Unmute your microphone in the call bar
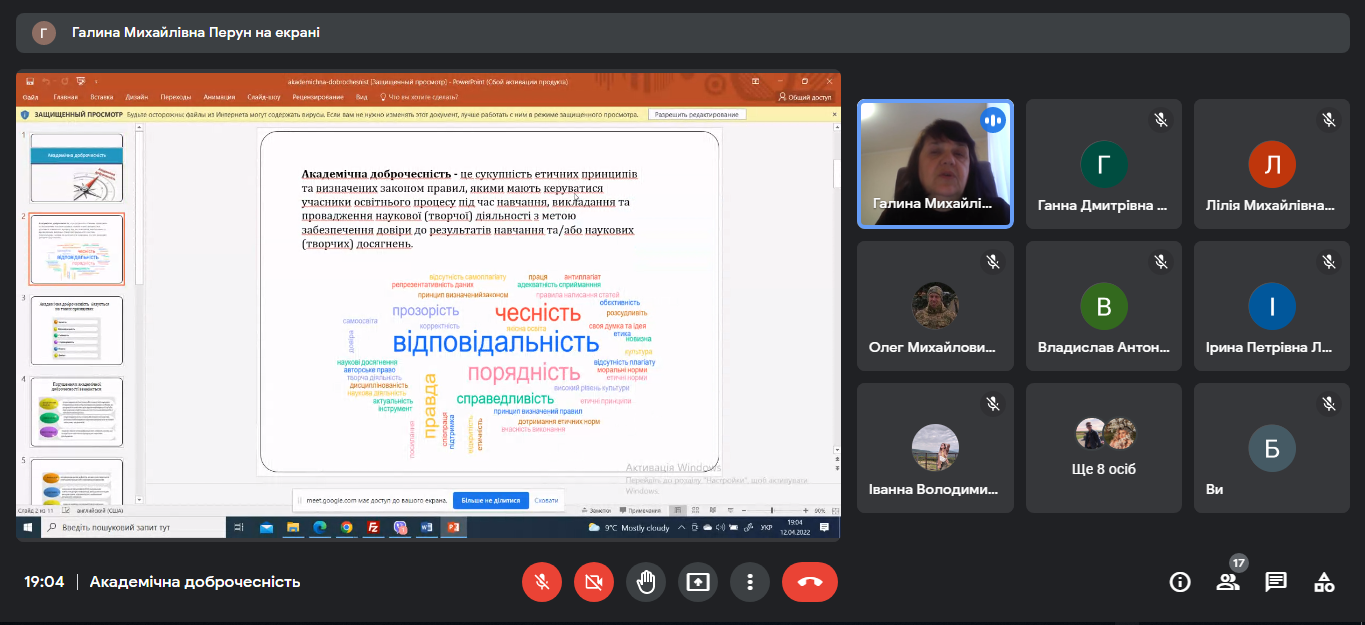1365x625 pixels. click(542, 582)
